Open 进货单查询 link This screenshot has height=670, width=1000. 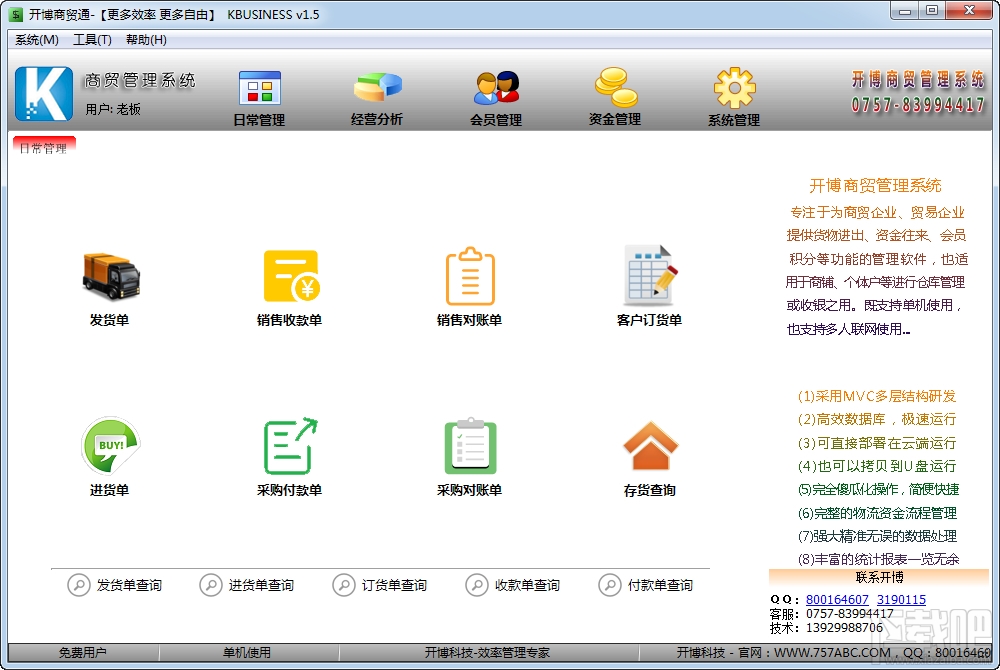pos(261,585)
